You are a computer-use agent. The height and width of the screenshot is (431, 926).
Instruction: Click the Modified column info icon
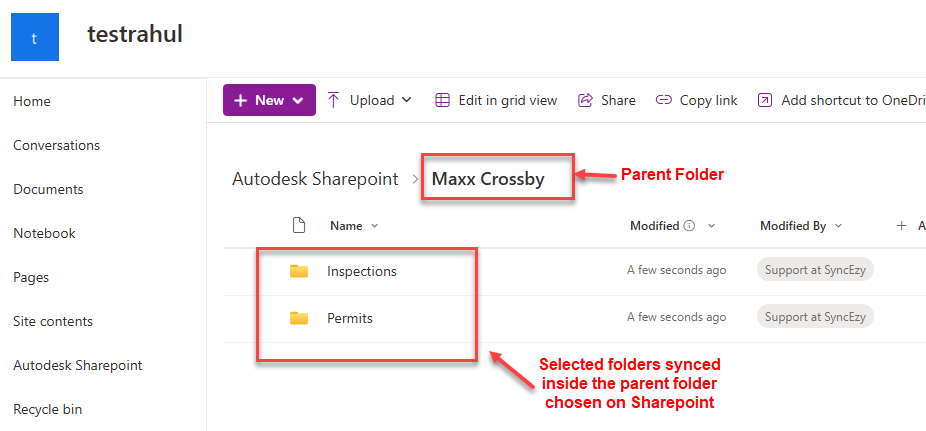689,226
